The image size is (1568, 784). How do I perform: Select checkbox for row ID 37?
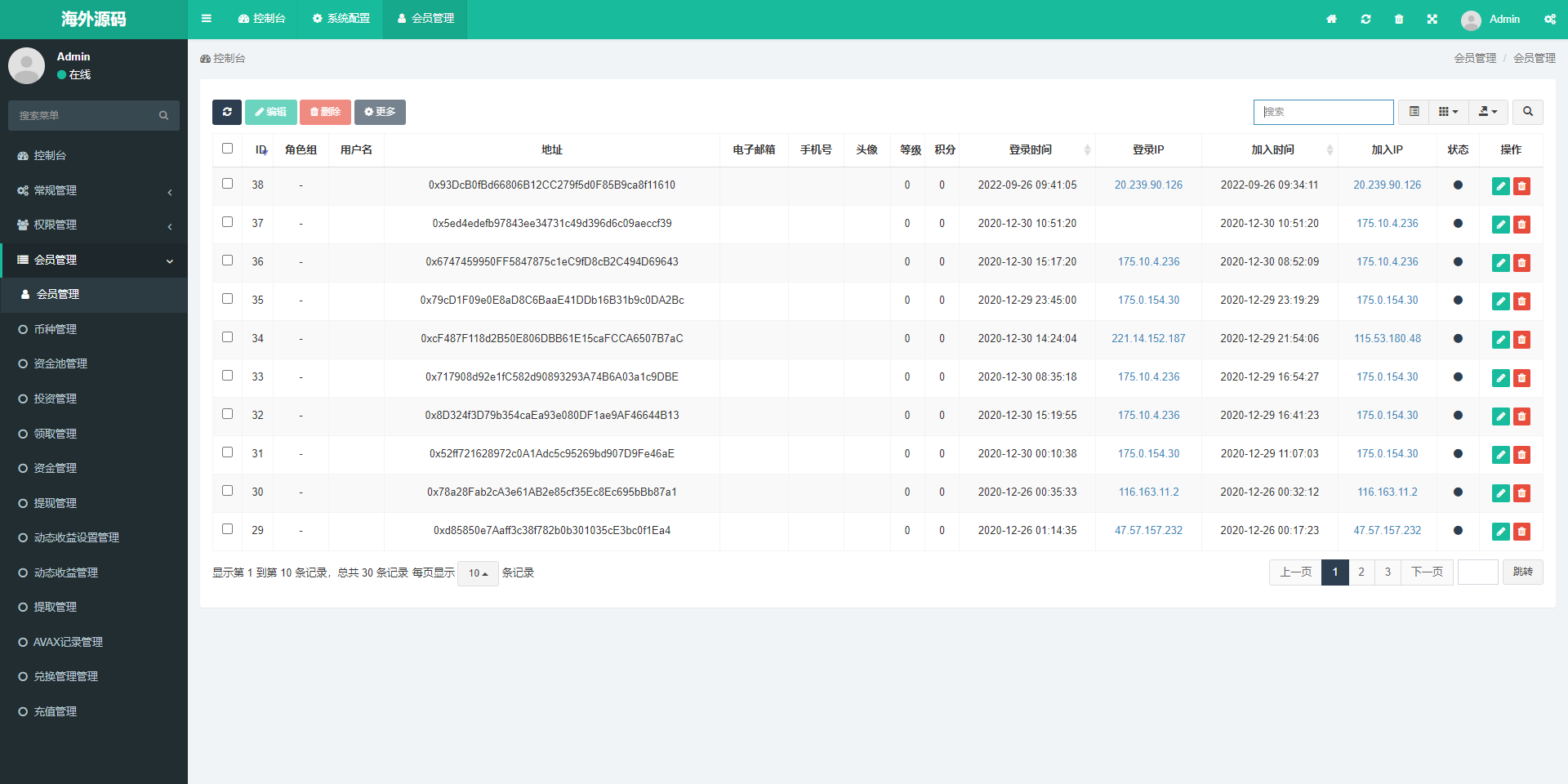point(227,222)
